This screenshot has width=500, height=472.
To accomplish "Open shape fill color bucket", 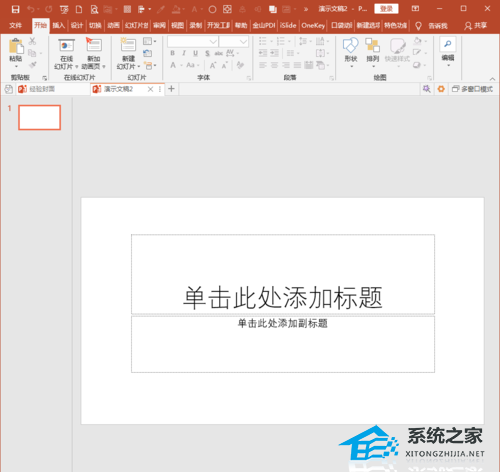I will pyautogui.click(x=419, y=41).
